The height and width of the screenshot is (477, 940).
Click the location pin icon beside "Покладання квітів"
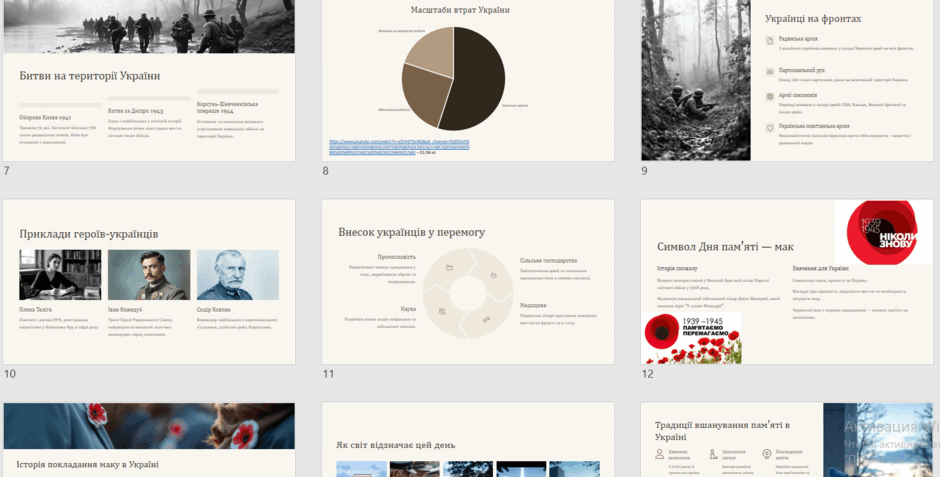tap(766, 455)
